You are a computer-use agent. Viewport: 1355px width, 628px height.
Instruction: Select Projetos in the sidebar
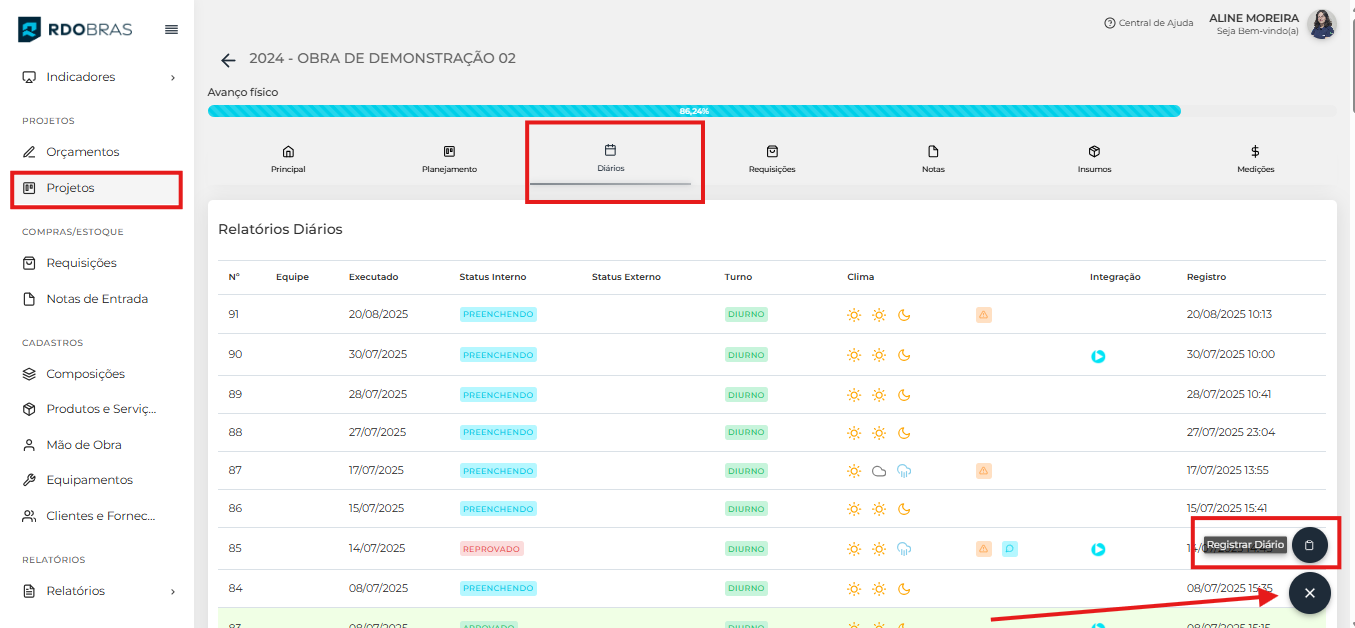pyautogui.click(x=70, y=188)
